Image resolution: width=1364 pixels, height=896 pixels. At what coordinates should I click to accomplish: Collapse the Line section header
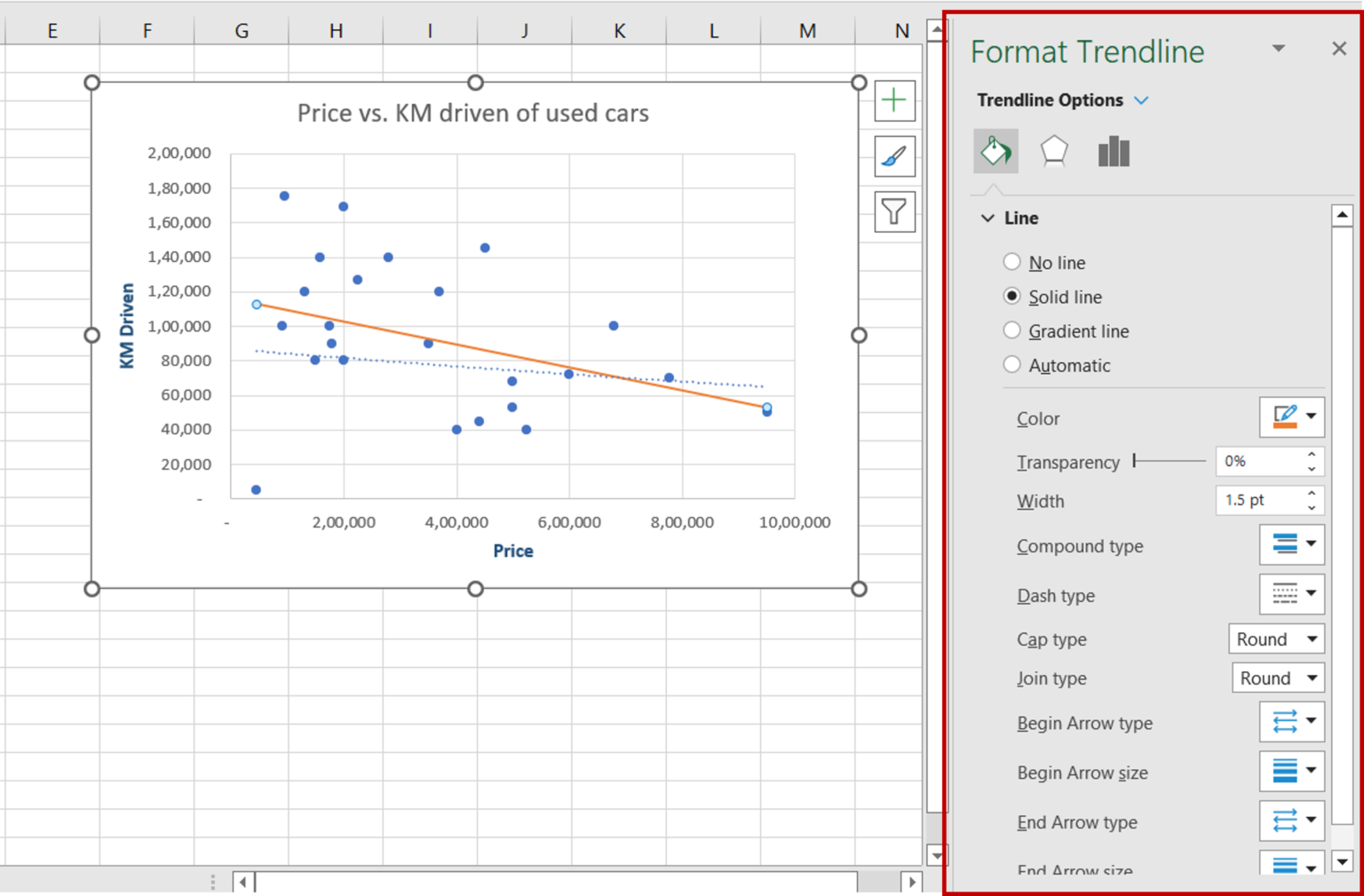tap(988, 218)
